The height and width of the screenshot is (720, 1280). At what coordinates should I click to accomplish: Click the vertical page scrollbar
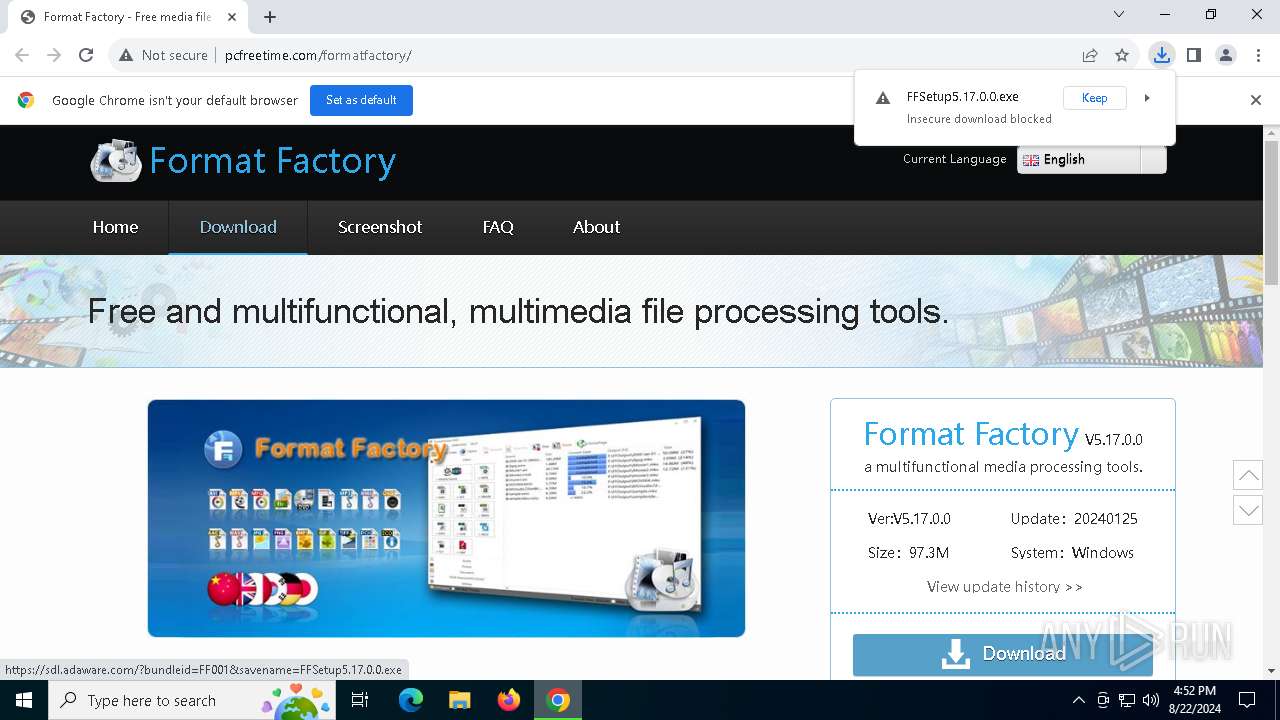(1271, 211)
